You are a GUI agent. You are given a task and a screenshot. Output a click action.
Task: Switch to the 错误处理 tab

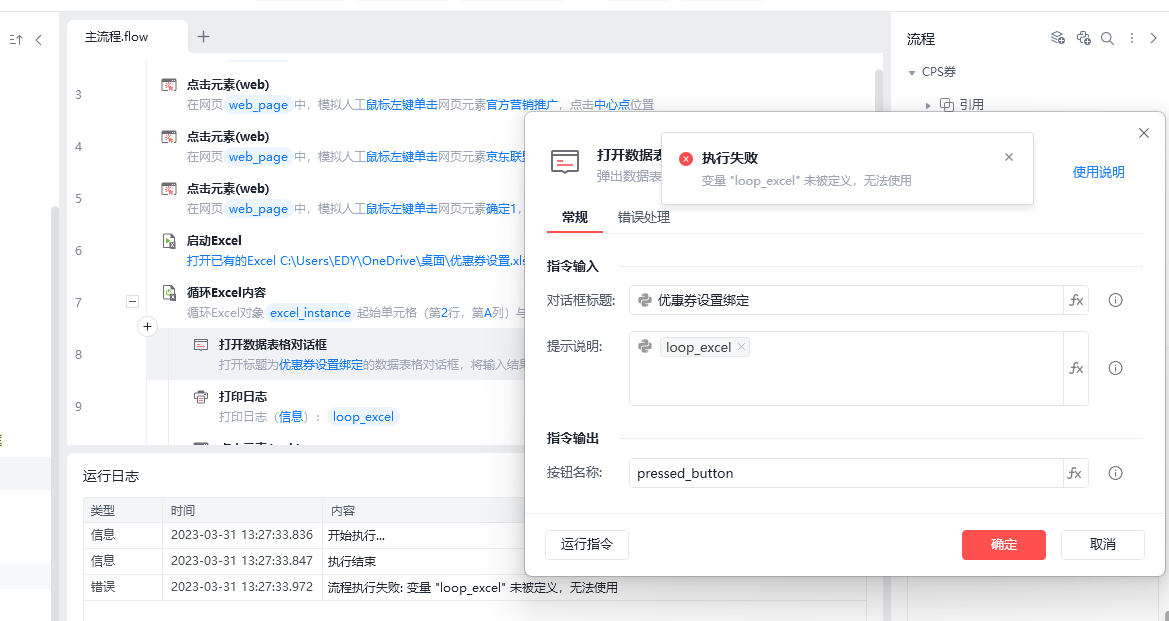pyautogui.click(x=644, y=218)
